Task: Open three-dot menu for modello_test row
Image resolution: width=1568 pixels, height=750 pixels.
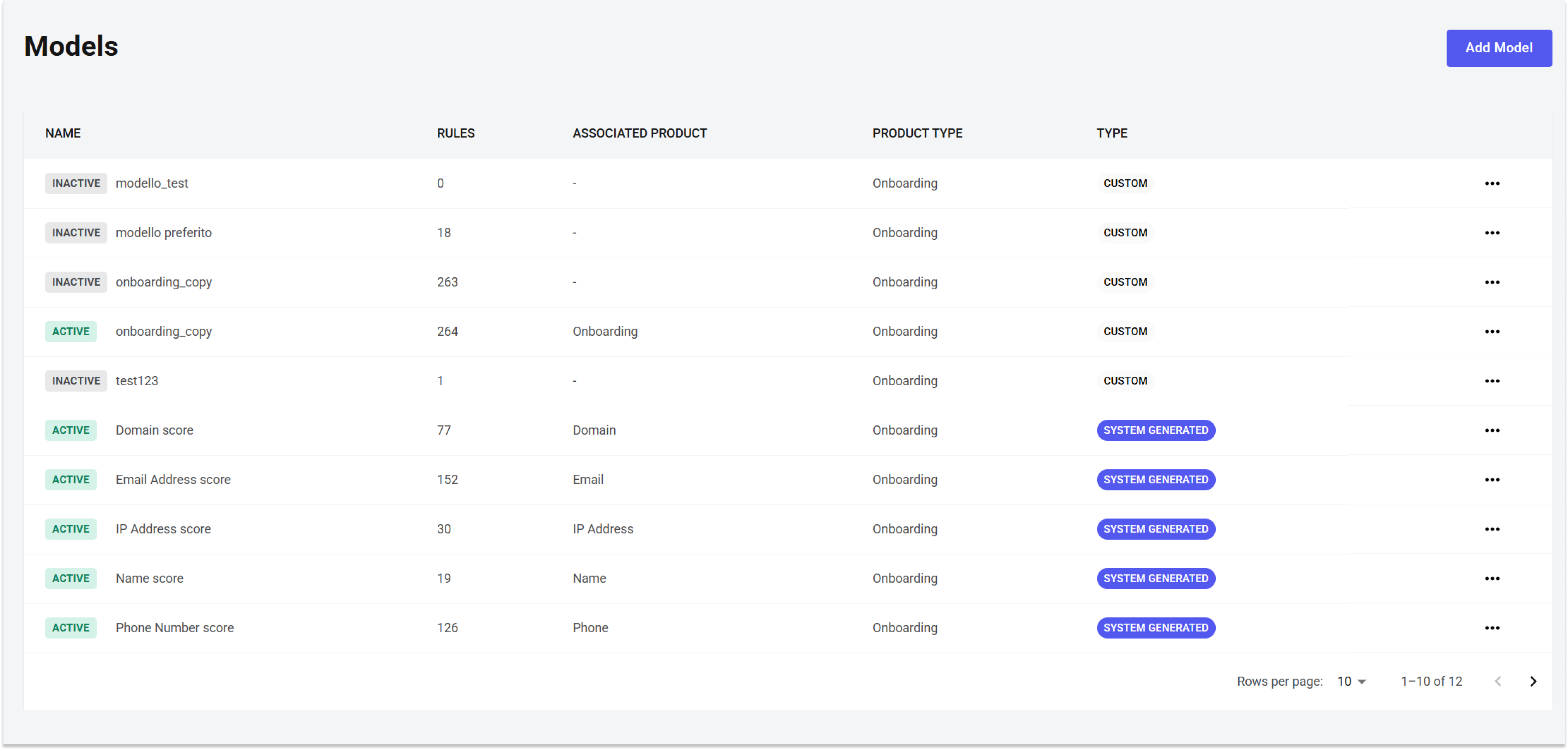Action: click(1491, 183)
